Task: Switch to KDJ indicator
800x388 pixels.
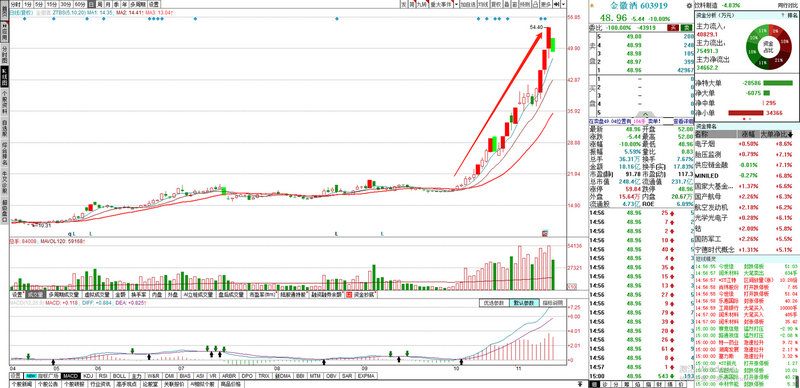Action: coord(88,376)
